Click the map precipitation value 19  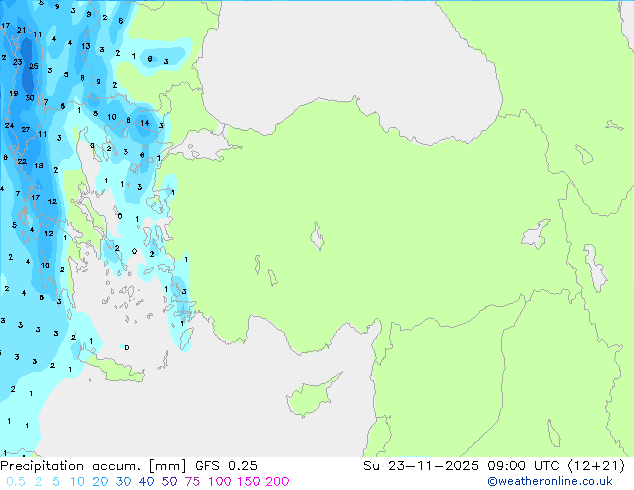14,94
